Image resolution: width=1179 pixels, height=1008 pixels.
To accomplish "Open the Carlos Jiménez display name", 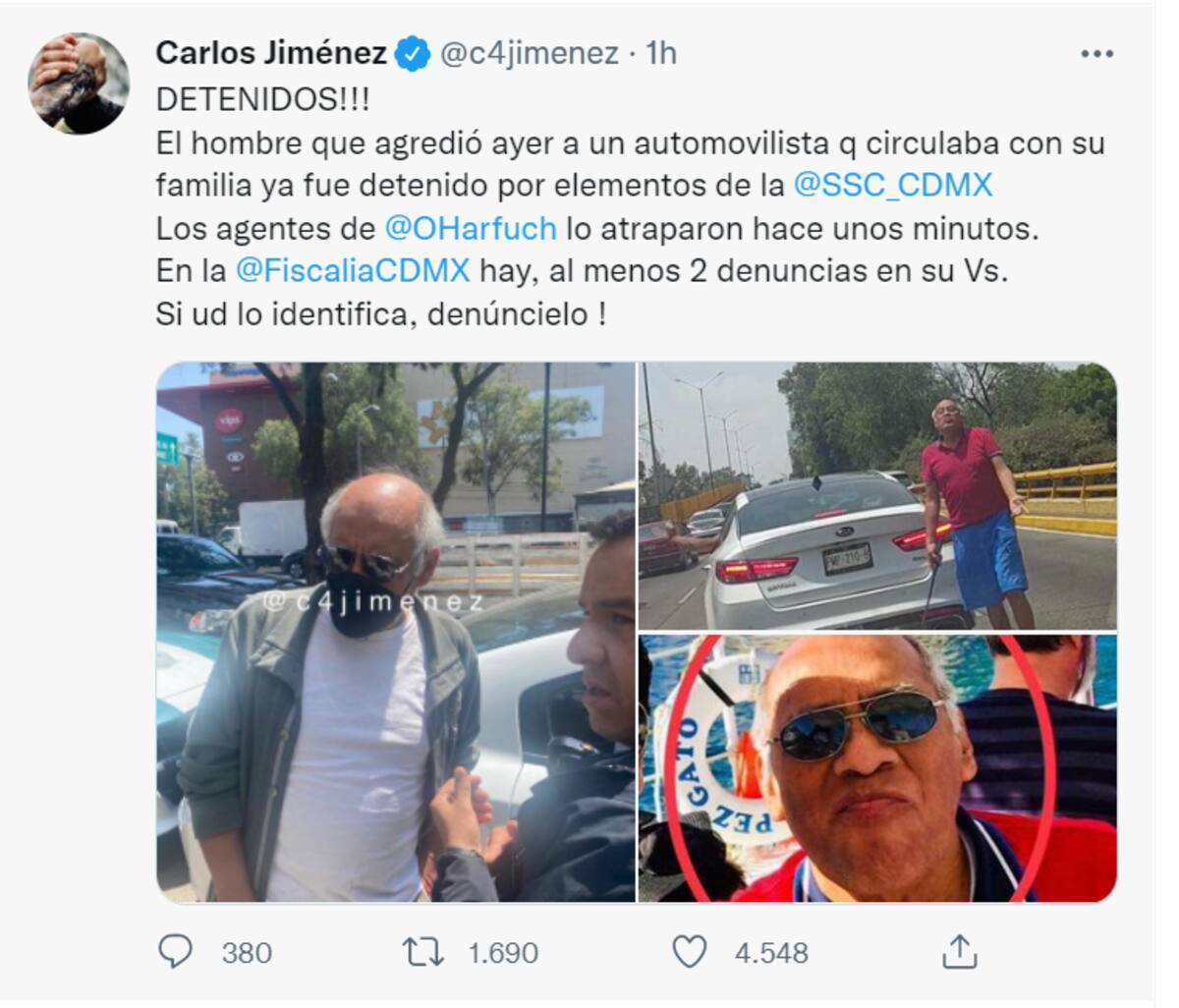I will tap(271, 53).
